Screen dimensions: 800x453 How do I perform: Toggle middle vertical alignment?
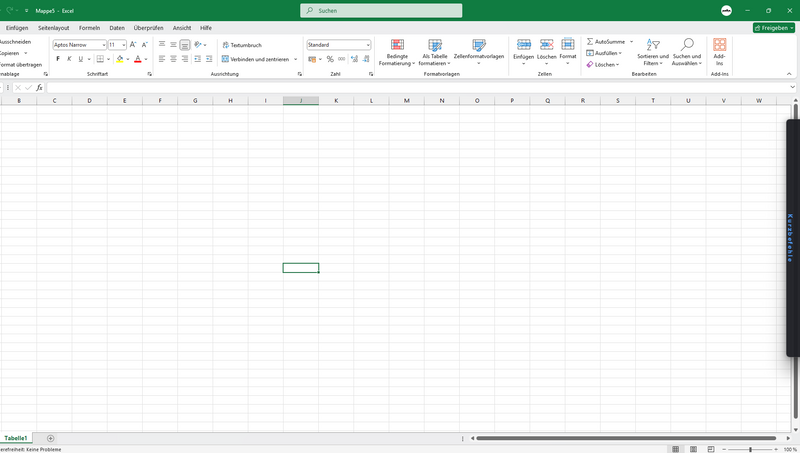point(173,45)
